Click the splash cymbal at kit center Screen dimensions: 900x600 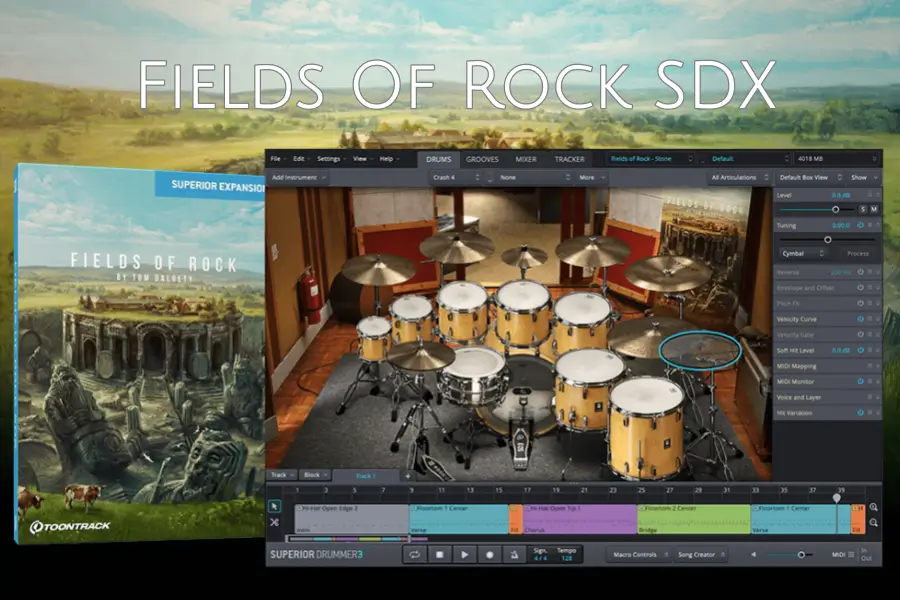[x=524, y=257]
